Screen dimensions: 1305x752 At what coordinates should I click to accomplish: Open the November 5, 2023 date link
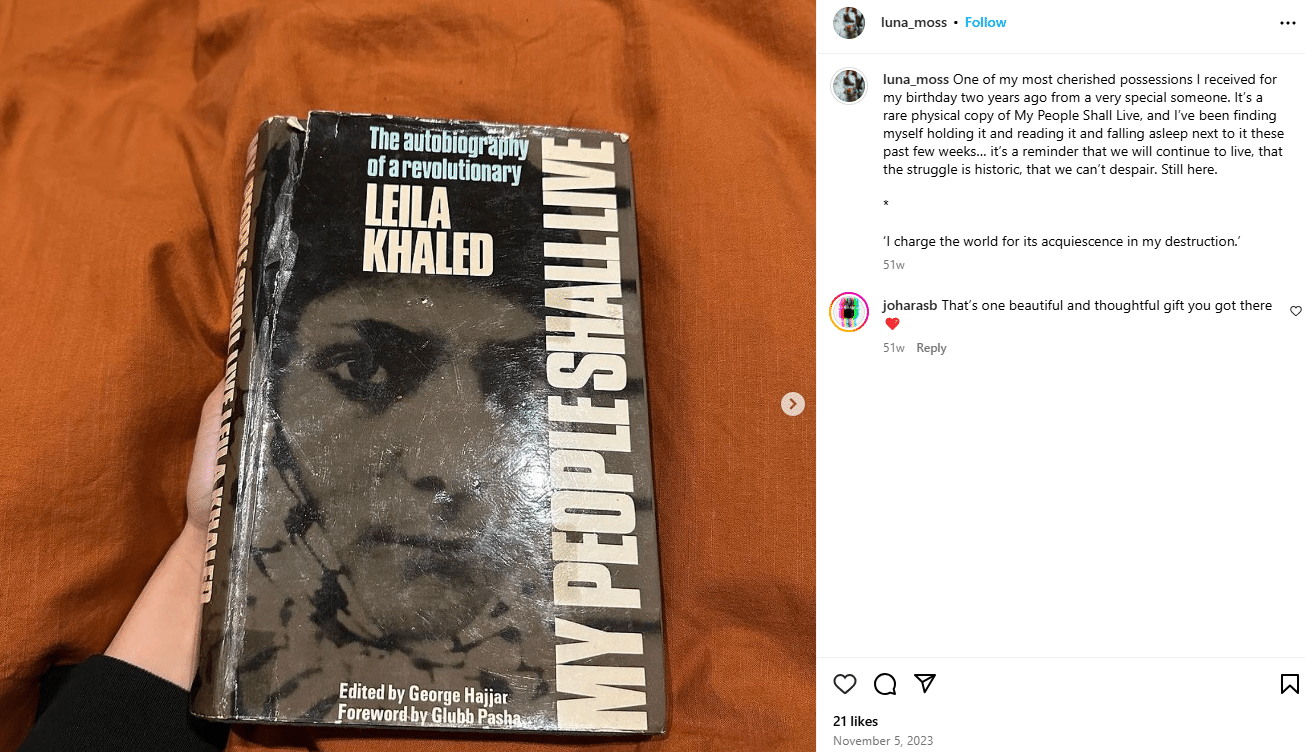[883, 741]
